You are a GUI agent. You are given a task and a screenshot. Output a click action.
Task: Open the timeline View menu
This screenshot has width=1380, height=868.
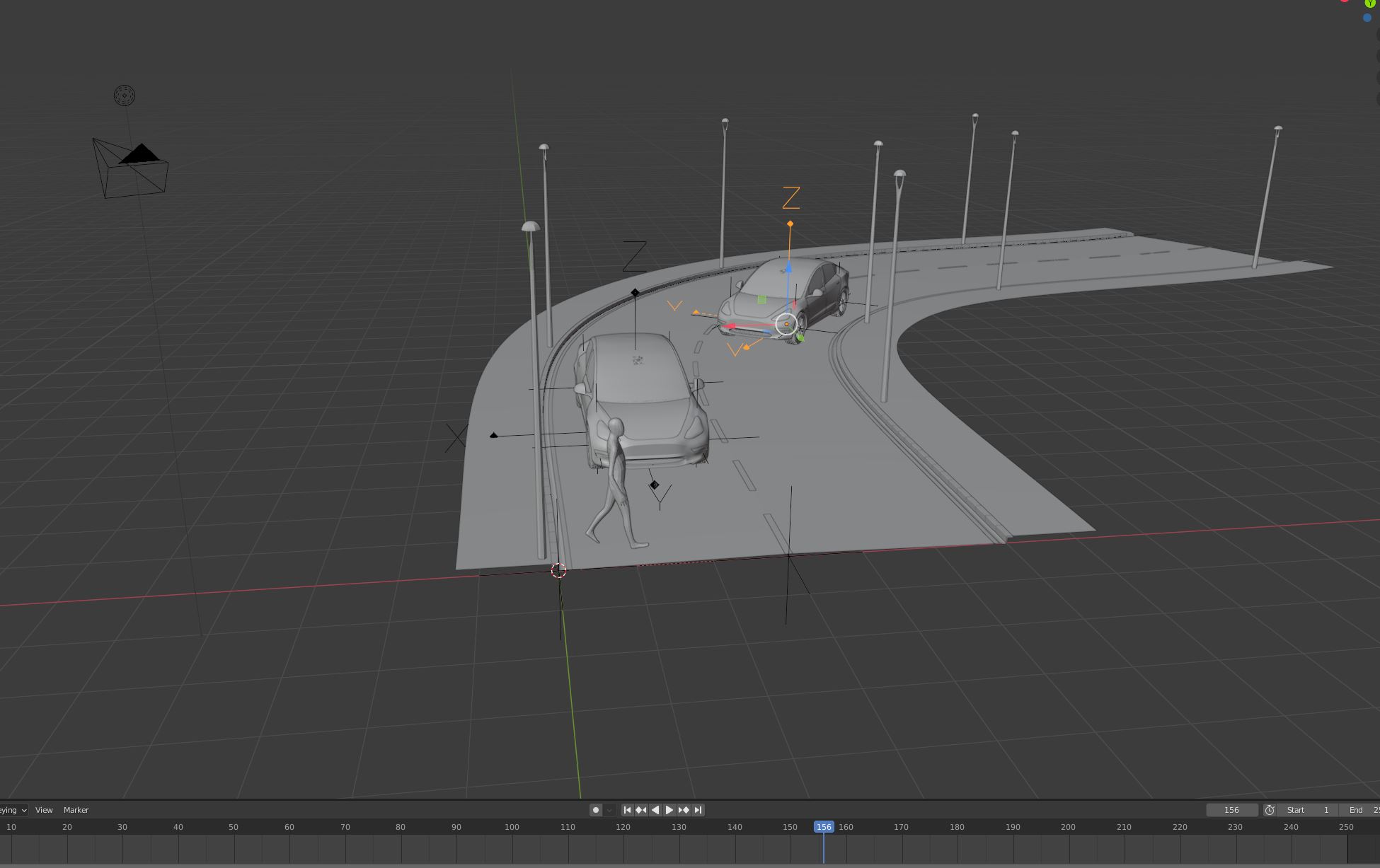click(x=44, y=810)
